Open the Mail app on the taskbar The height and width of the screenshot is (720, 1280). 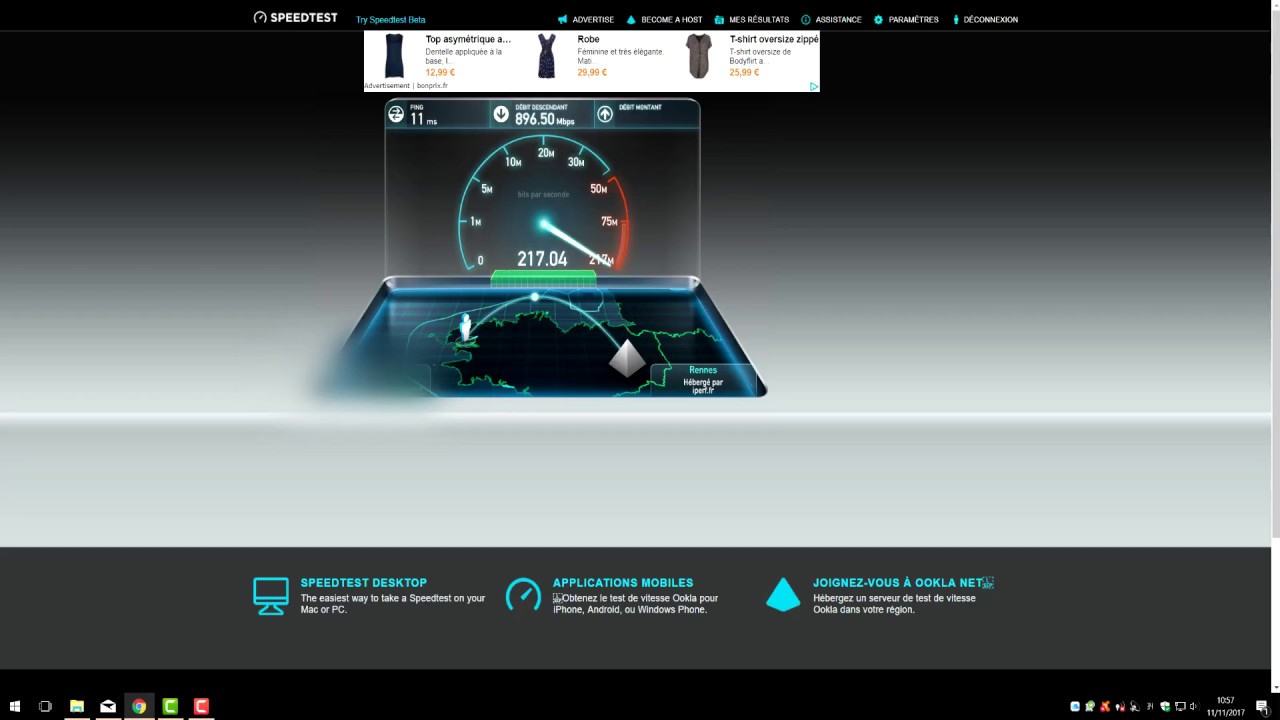pyautogui.click(x=108, y=706)
